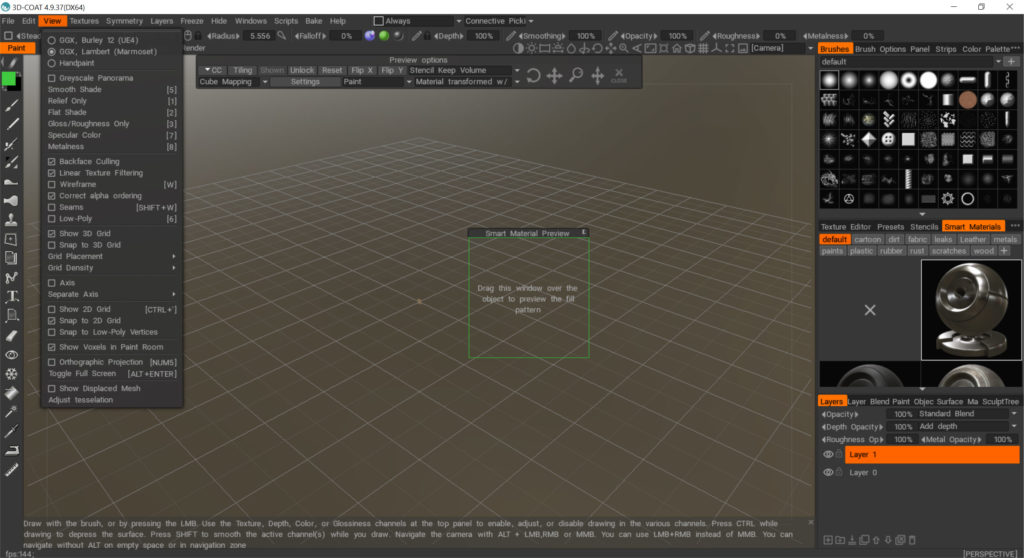Click the Reset button in Preview options
The image size is (1024, 558).
click(332, 70)
